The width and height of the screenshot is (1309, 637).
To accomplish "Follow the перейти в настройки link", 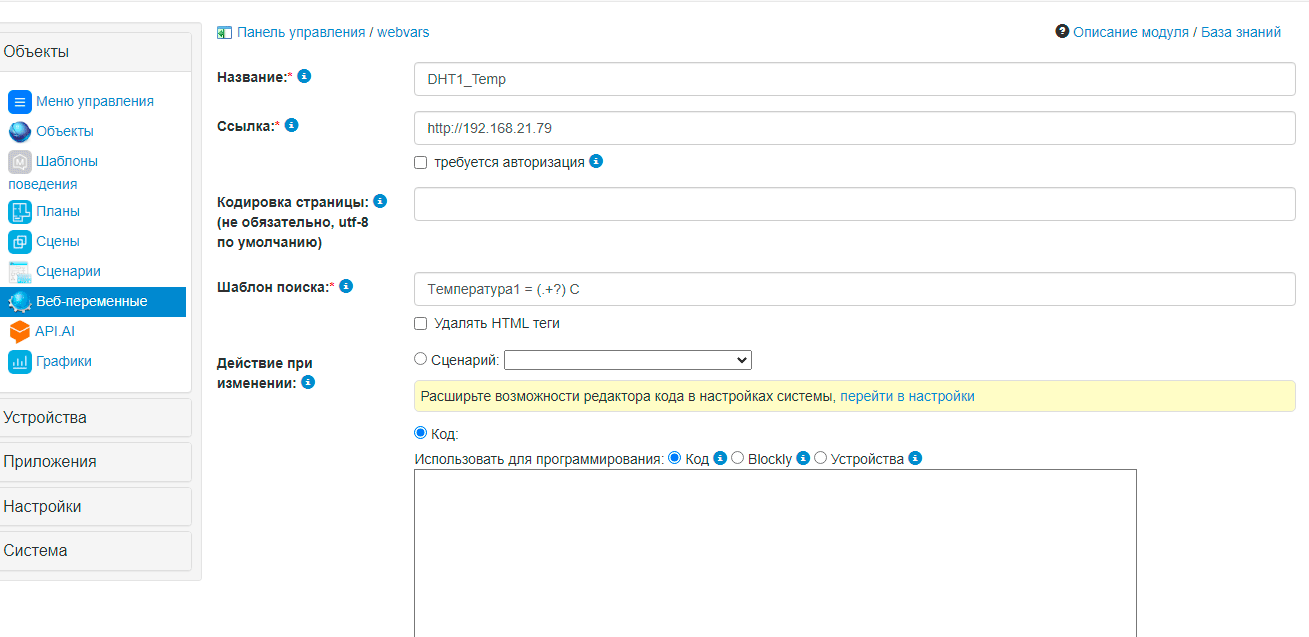I will pyautogui.click(x=907, y=396).
